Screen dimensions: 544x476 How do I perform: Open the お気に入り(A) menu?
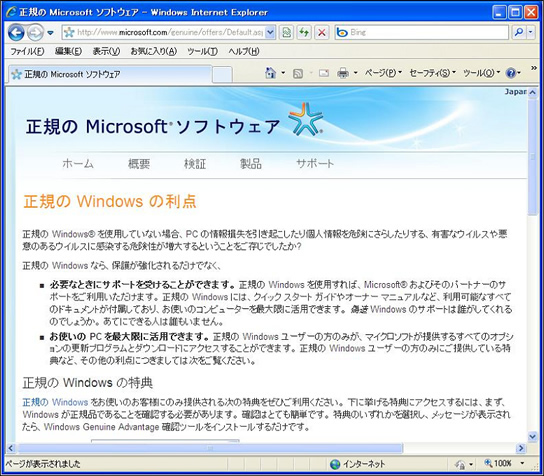153,51
